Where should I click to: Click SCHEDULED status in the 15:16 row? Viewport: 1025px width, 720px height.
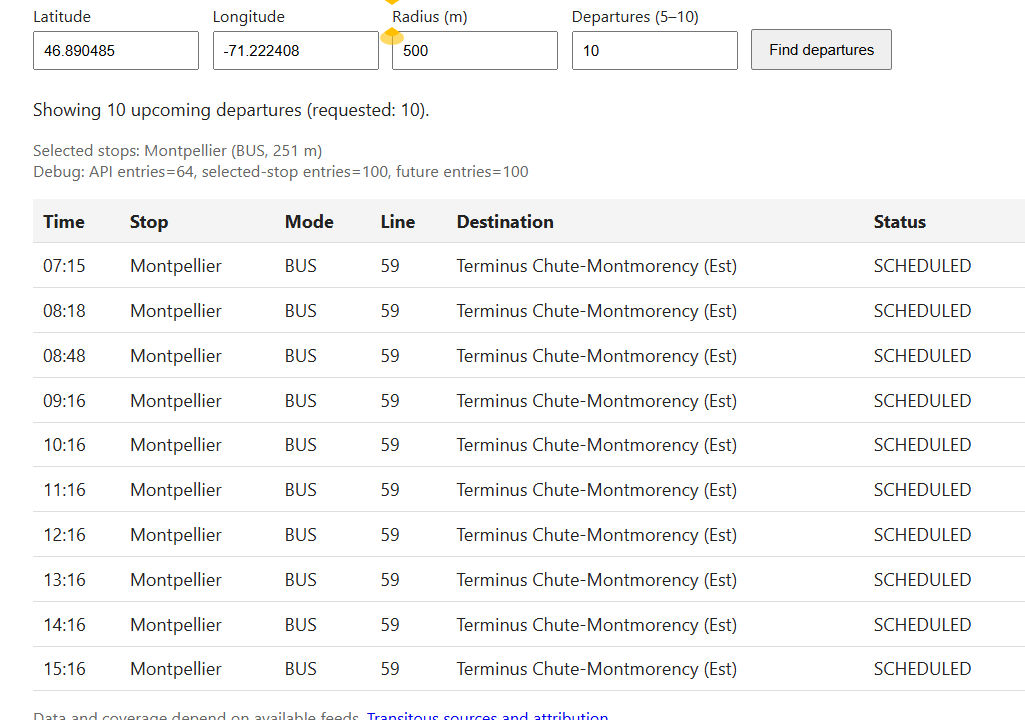tap(922, 669)
